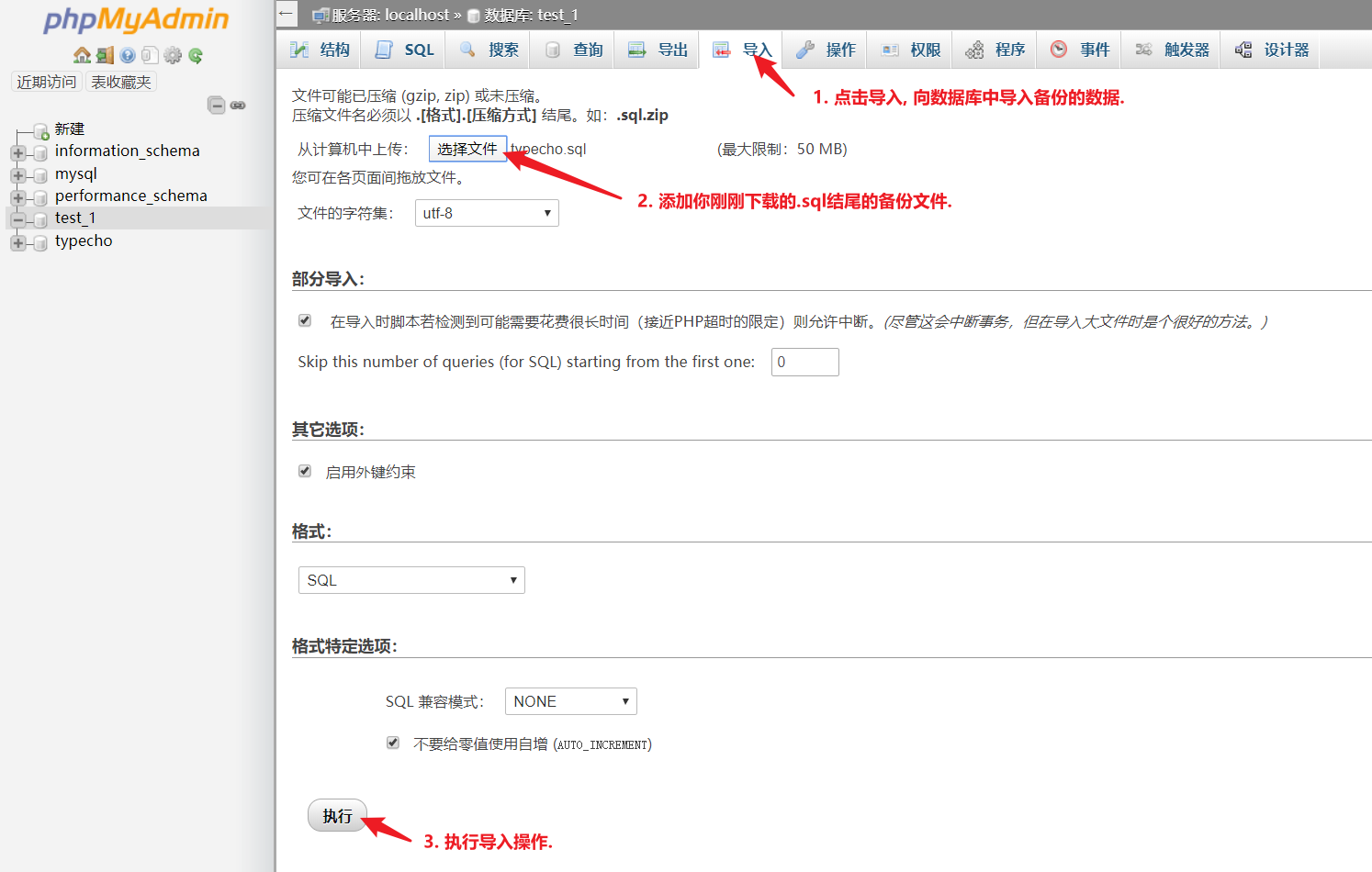Image resolution: width=1372 pixels, height=872 pixels.
Task: Open the blue question mark documentation icon
Action: click(128, 55)
